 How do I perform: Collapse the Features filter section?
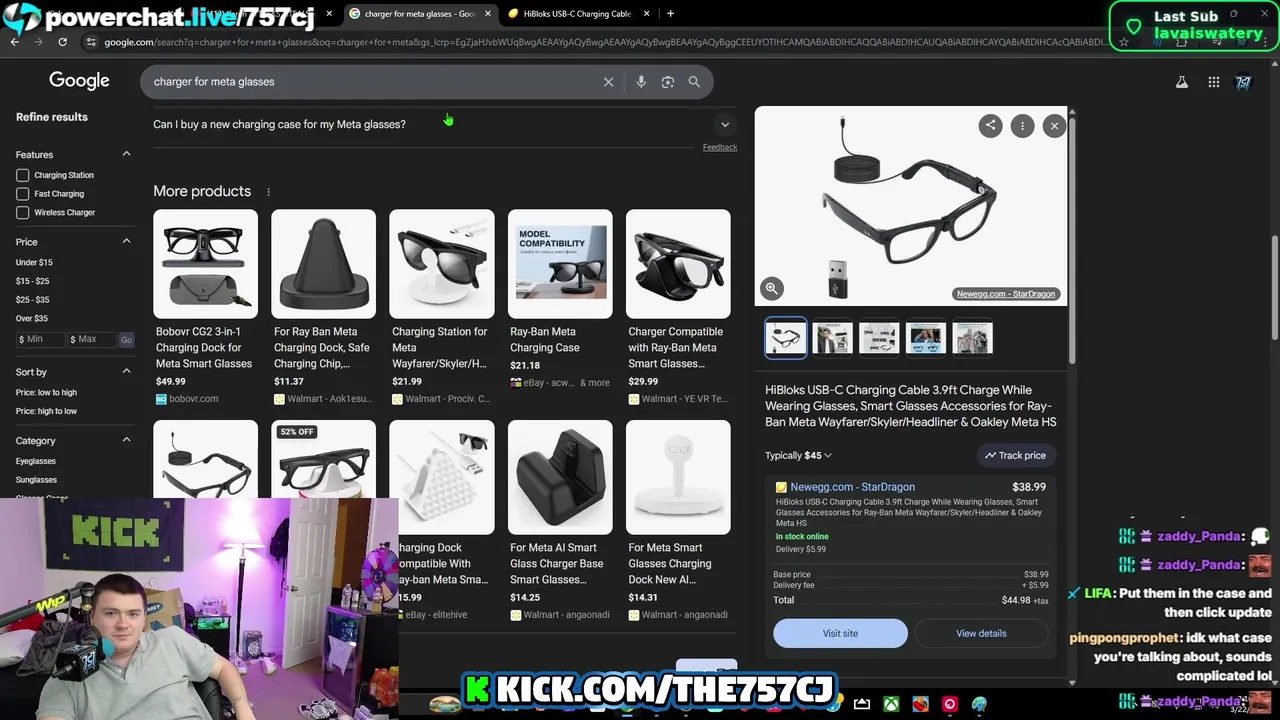pos(126,154)
